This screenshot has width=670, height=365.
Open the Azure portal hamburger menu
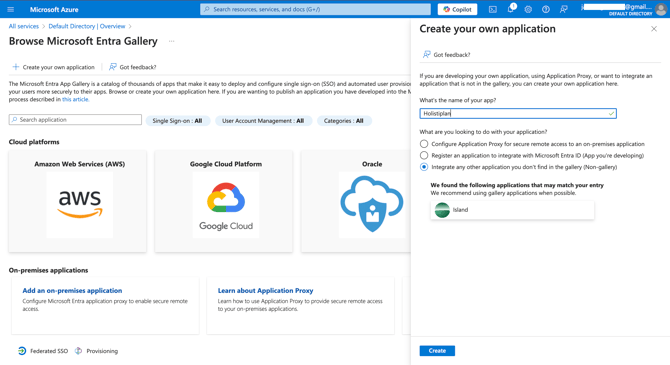point(11,9)
